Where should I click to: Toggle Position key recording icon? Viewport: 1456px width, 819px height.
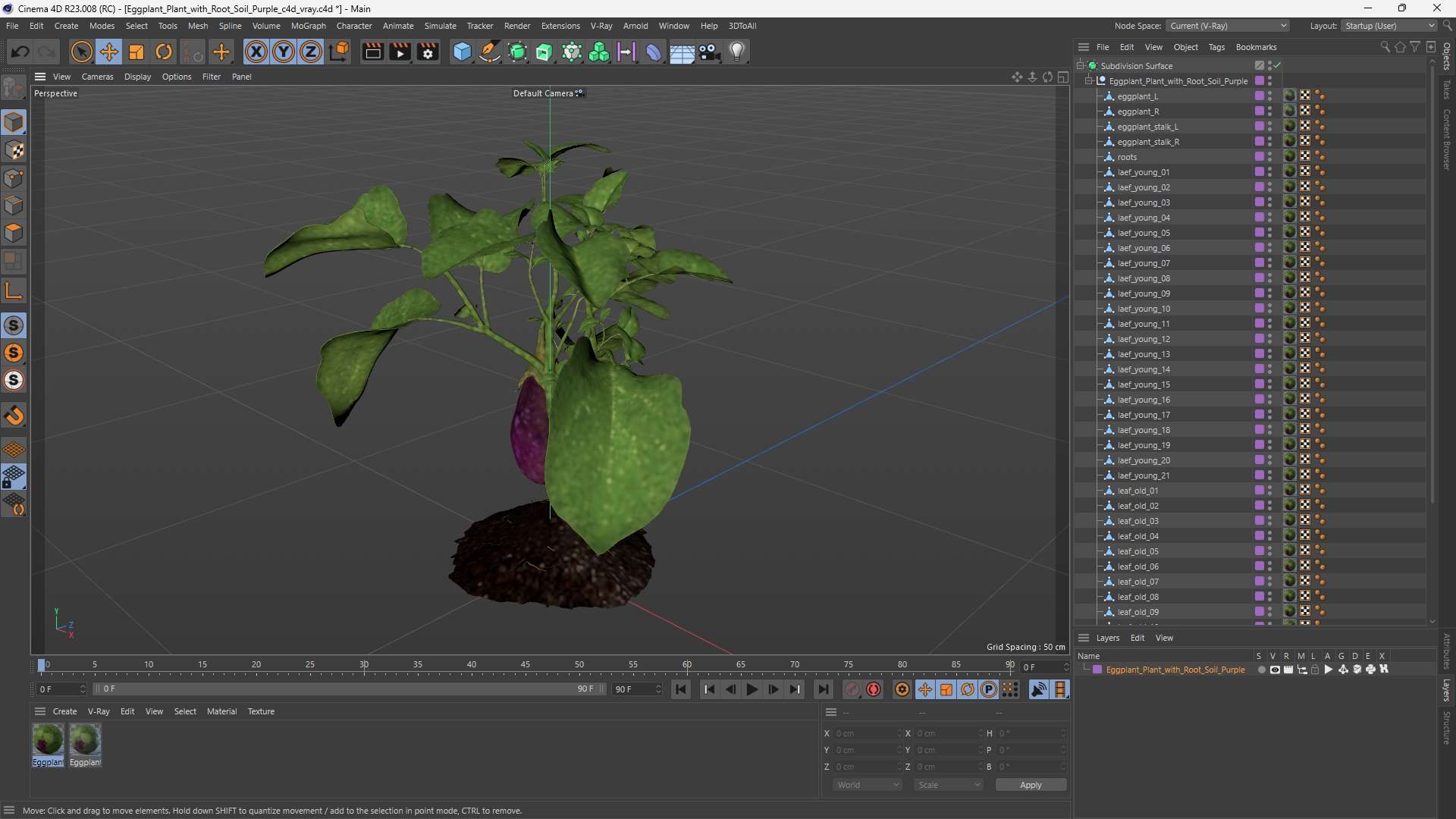point(925,689)
